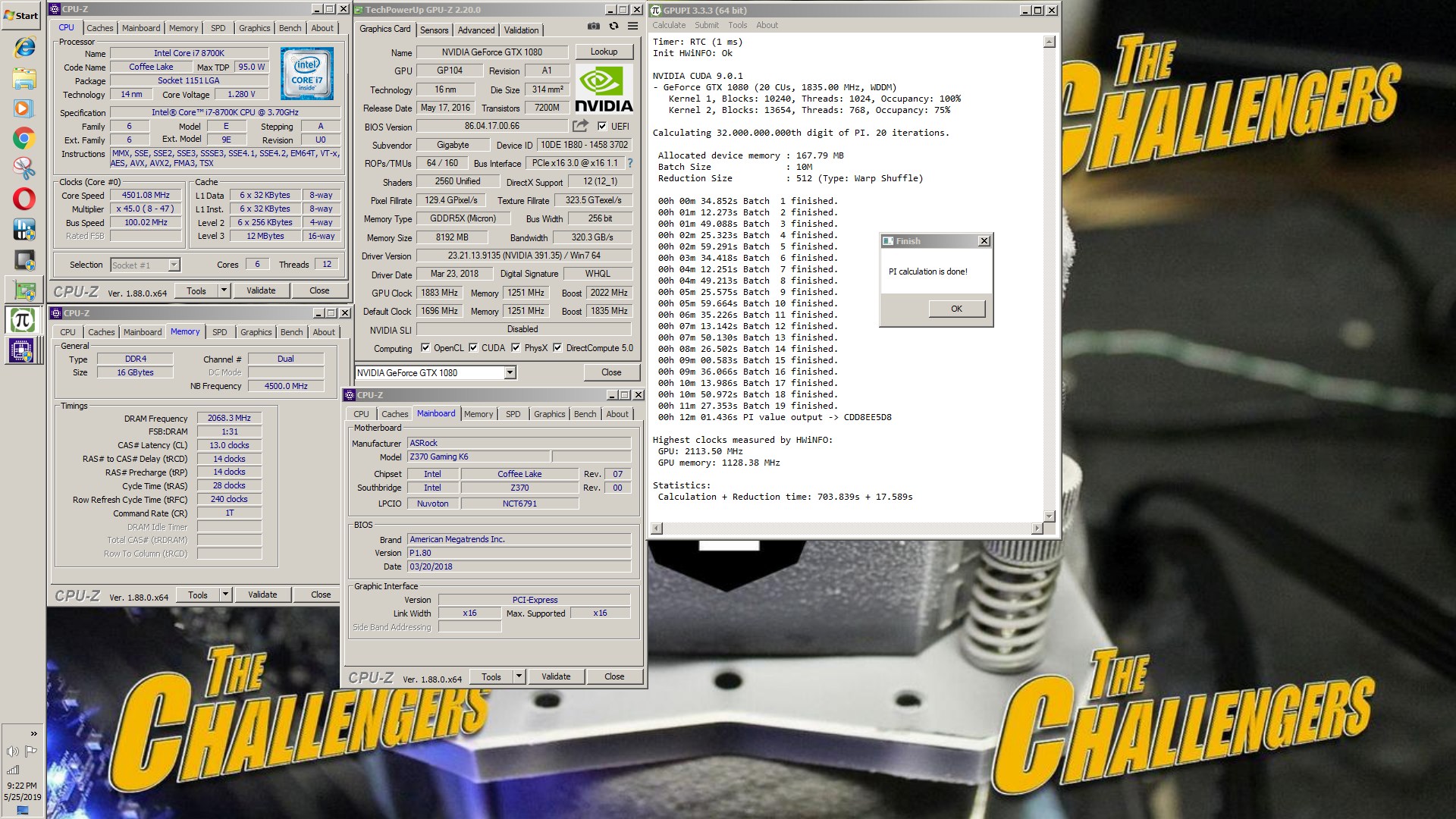Viewport: 1456px width, 819px height.
Task: Switch to Sensors tab in GPU-Z
Action: coord(434,30)
